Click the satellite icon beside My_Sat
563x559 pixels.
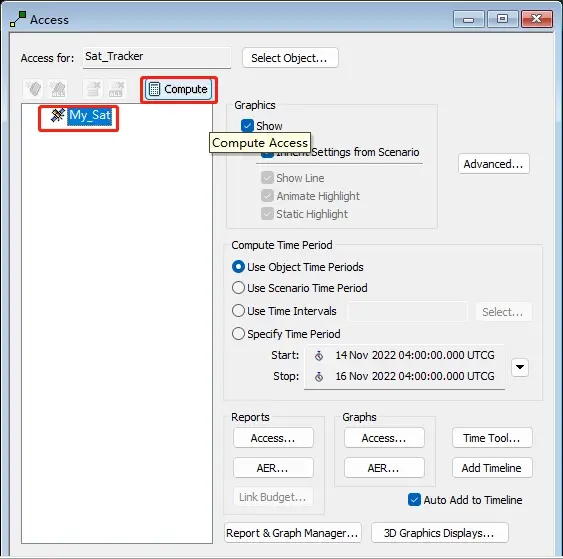(57, 115)
